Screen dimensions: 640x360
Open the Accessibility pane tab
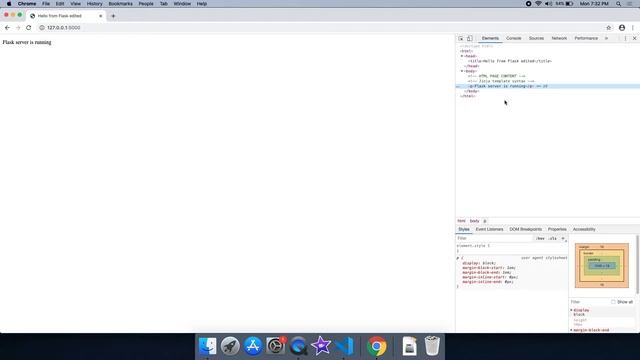click(x=584, y=229)
